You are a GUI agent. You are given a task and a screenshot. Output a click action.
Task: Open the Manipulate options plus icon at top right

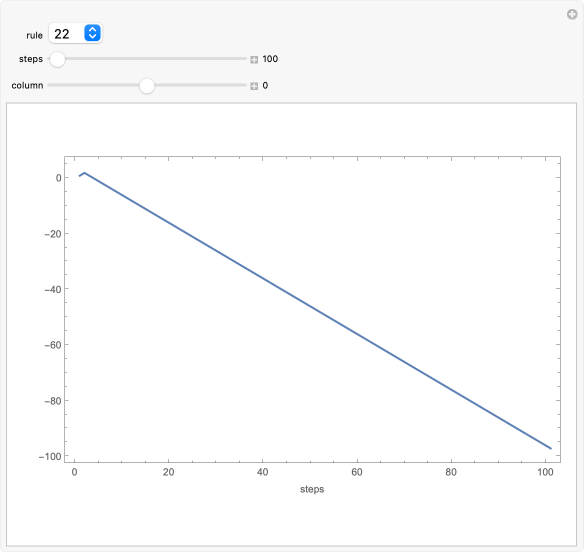(572, 15)
